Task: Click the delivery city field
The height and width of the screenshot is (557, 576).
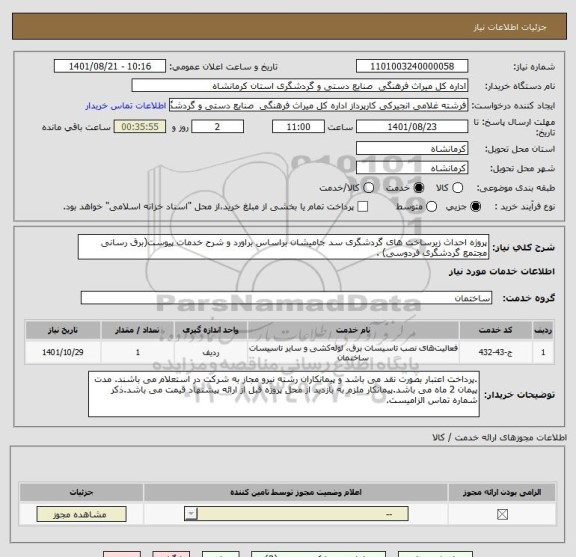Action: pos(412,168)
